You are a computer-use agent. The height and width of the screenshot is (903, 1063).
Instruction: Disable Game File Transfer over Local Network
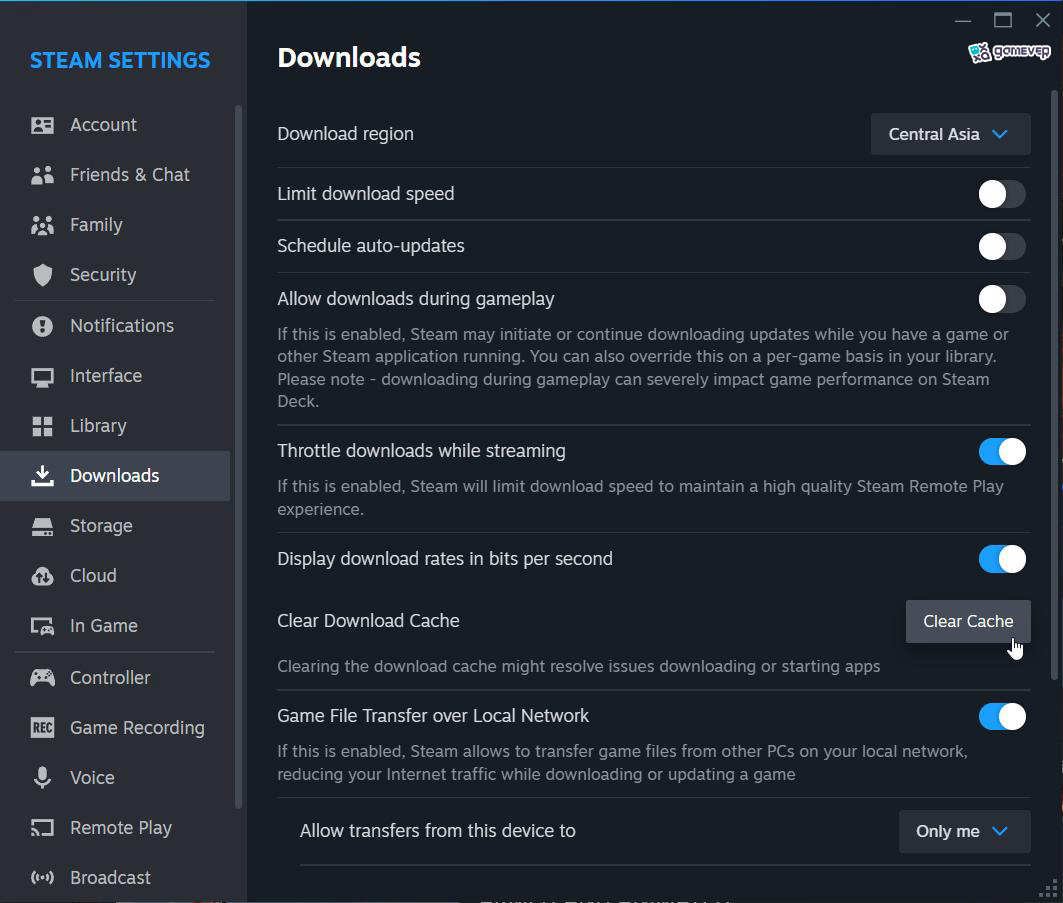click(x=1001, y=717)
